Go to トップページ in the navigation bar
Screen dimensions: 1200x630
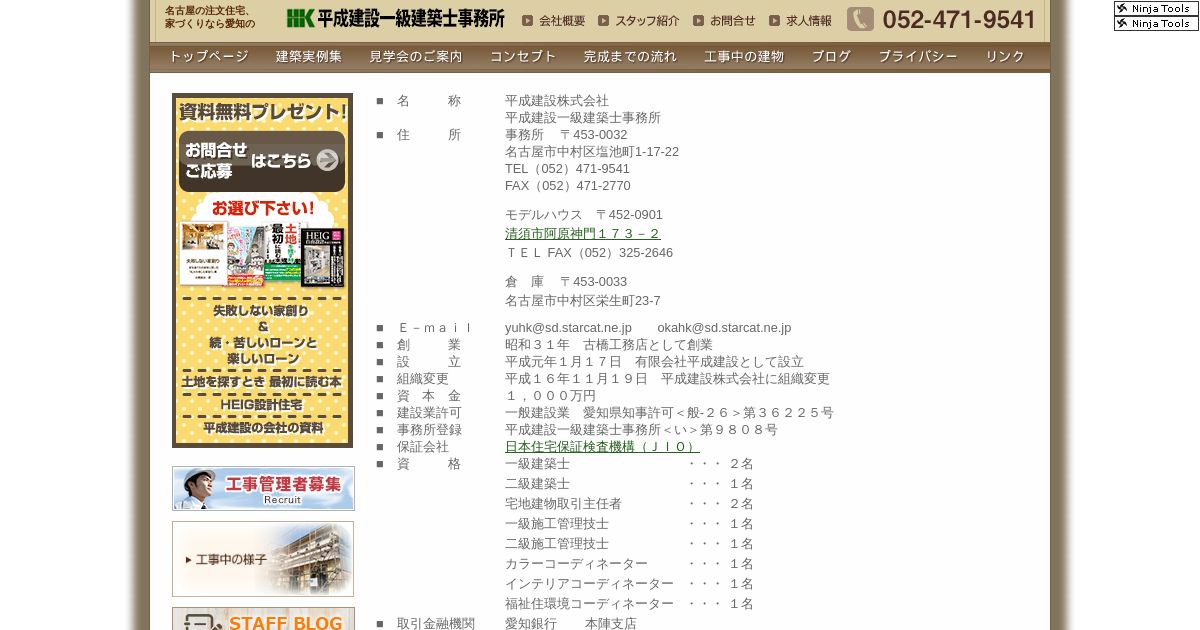tap(208, 57)
